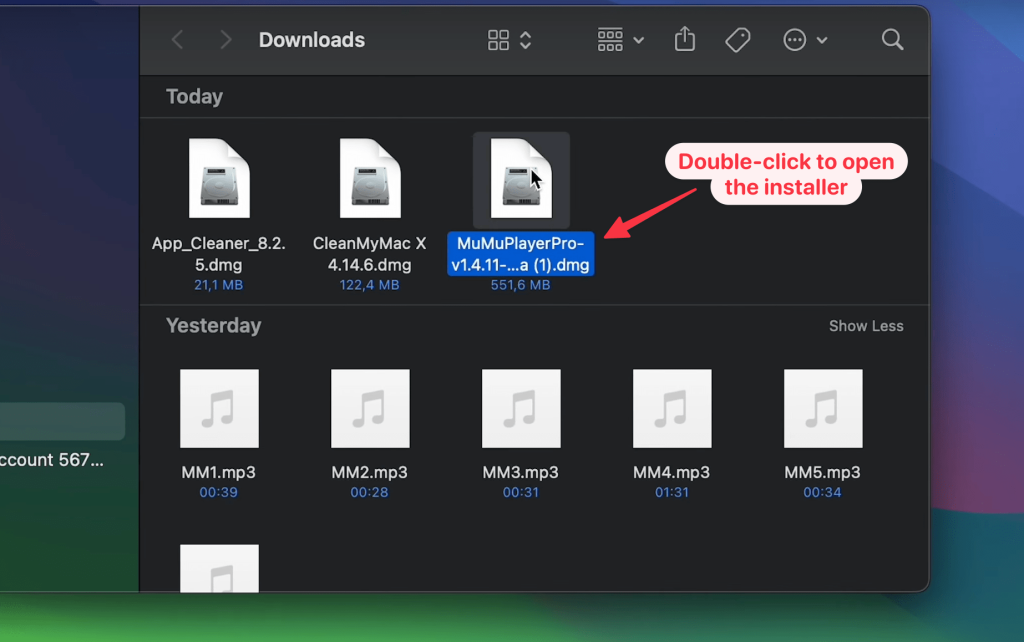Select the CleanMyMac X 4.14.6.dmg file icon
Image resolution: width=1024 pixels, height=642 pixels.
click(x=369, y=179)
